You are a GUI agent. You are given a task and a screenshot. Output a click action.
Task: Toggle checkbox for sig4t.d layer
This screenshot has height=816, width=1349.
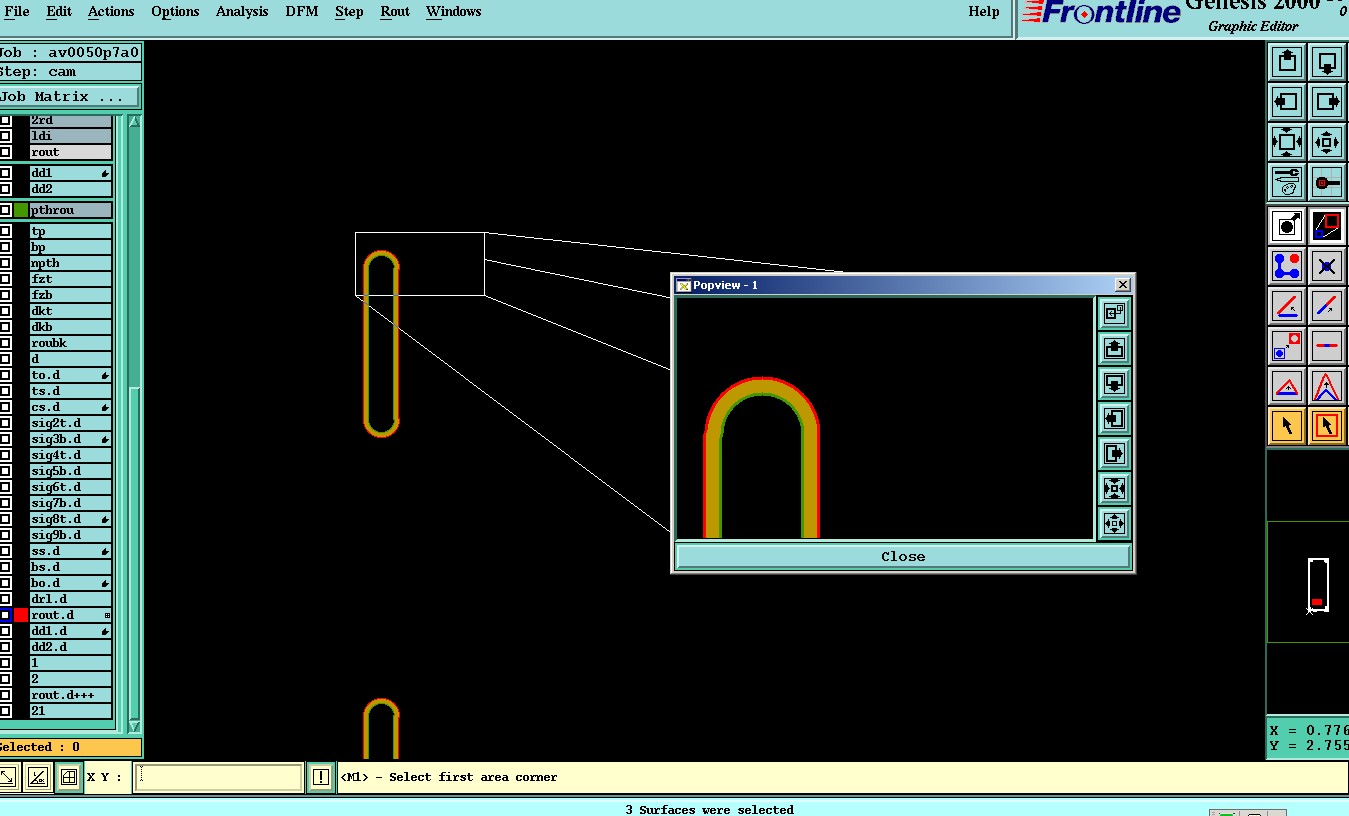[x=5, y=455]
